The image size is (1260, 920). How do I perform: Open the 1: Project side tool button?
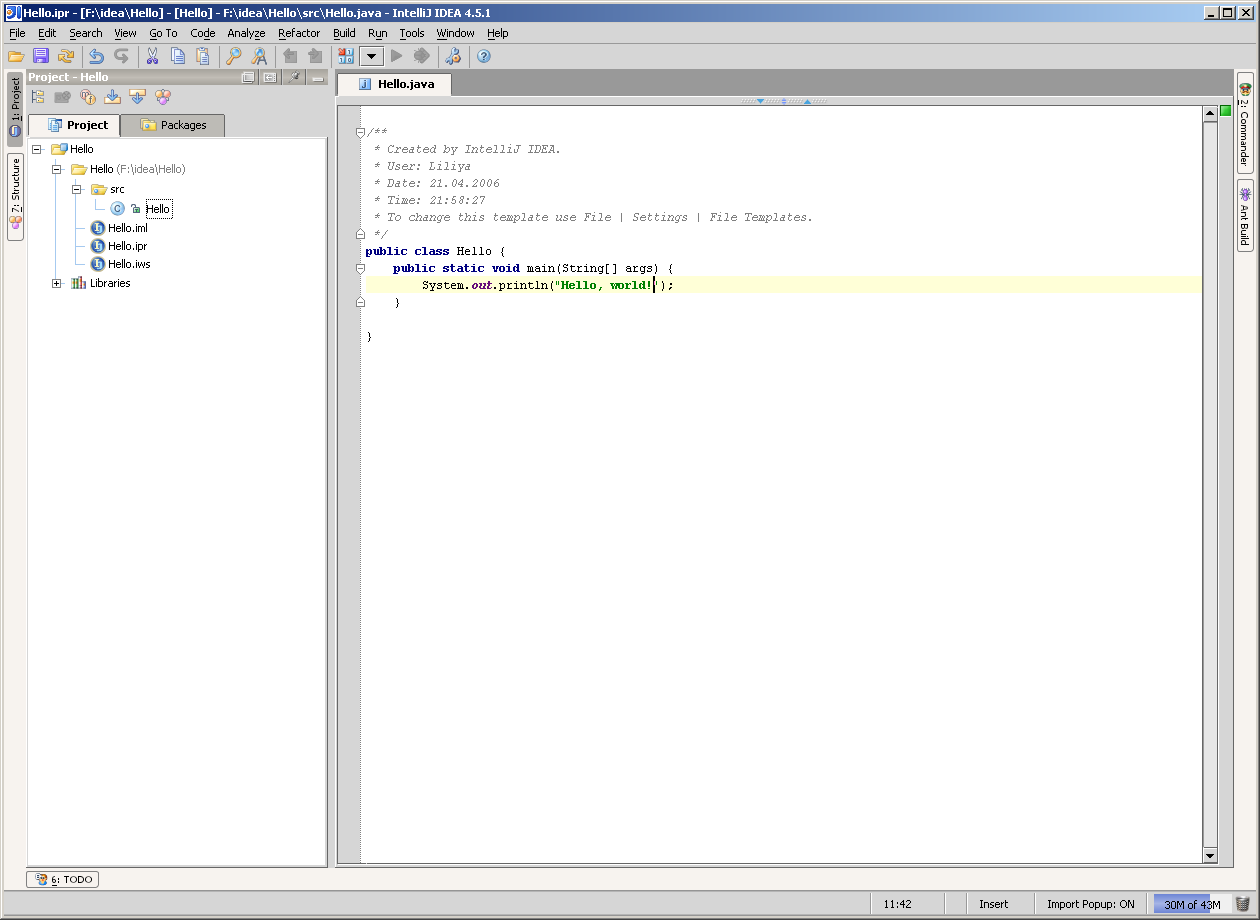click(x=15, y=109)
